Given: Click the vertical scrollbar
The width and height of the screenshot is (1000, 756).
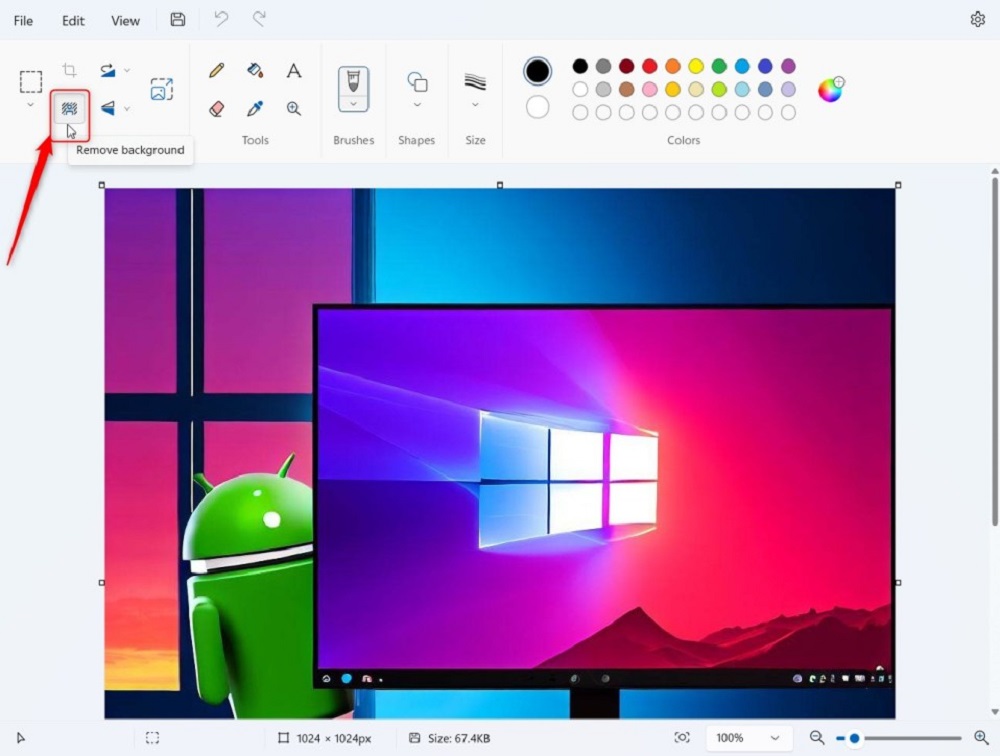Looking at the screenshot, I should 994,351.
